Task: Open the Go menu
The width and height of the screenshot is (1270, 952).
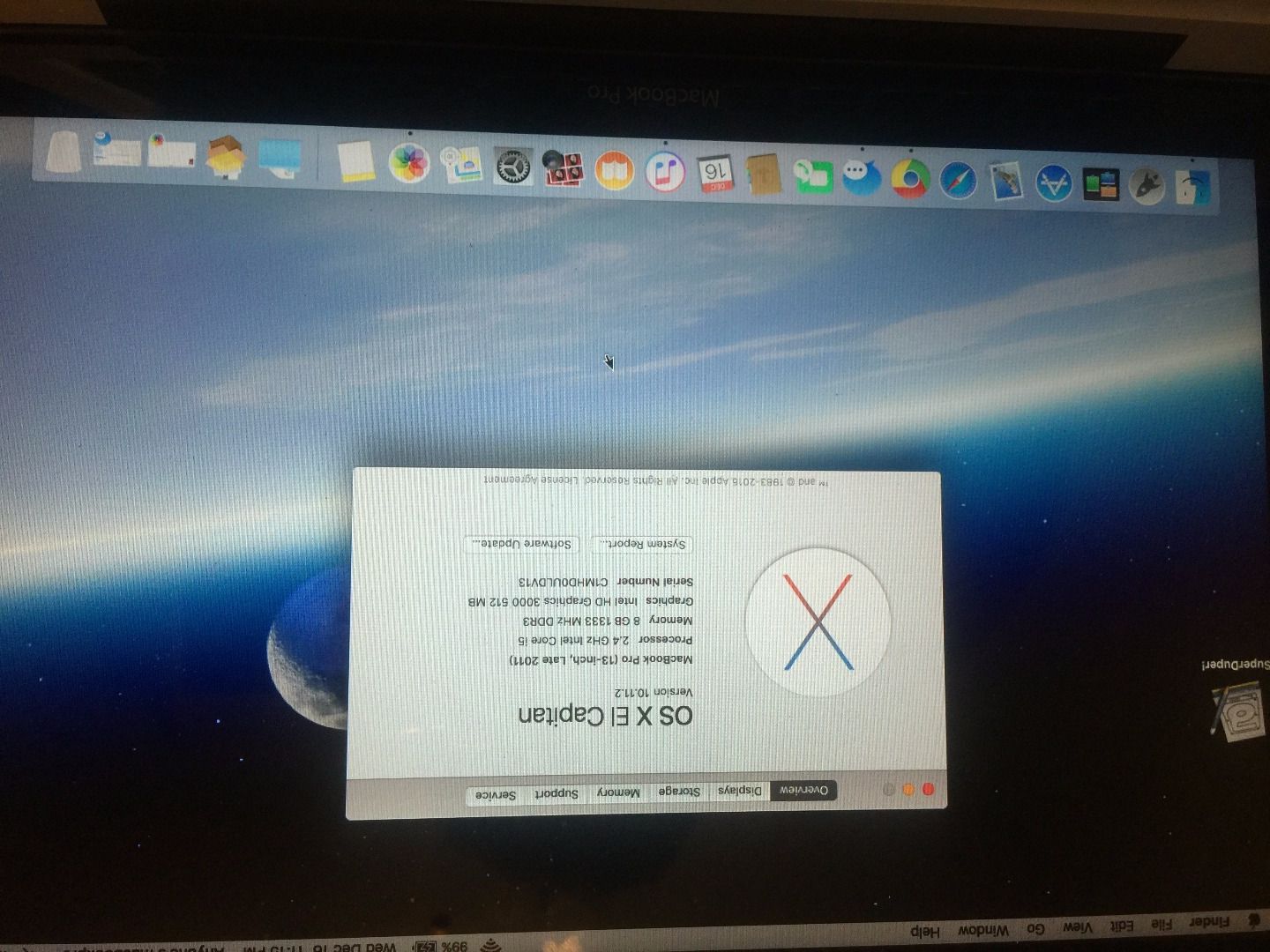Action: click(1035, 929)
